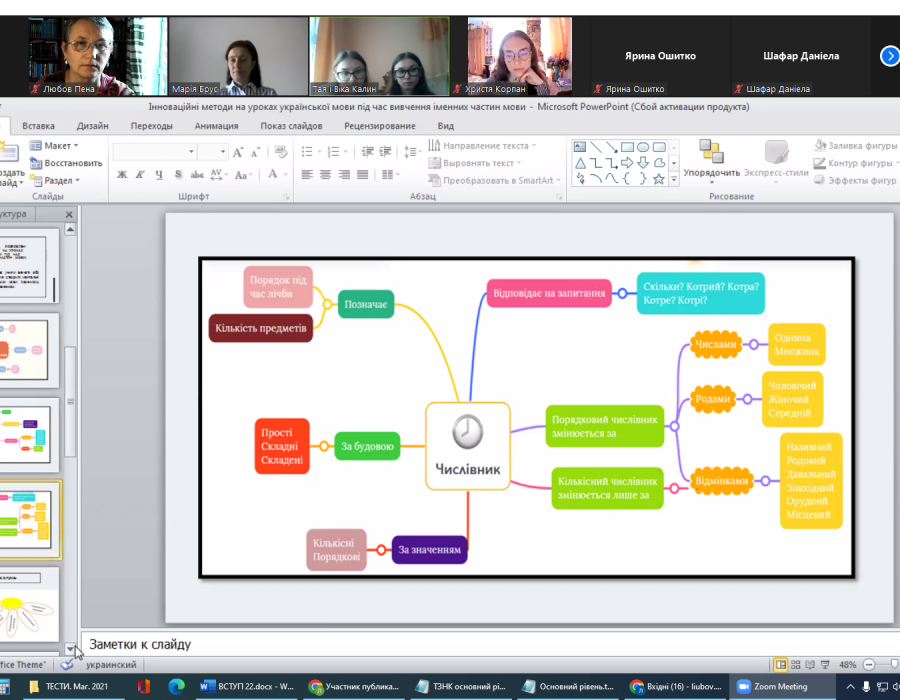
Task: Click the zoom out minus button
Action: click(866, 665)
